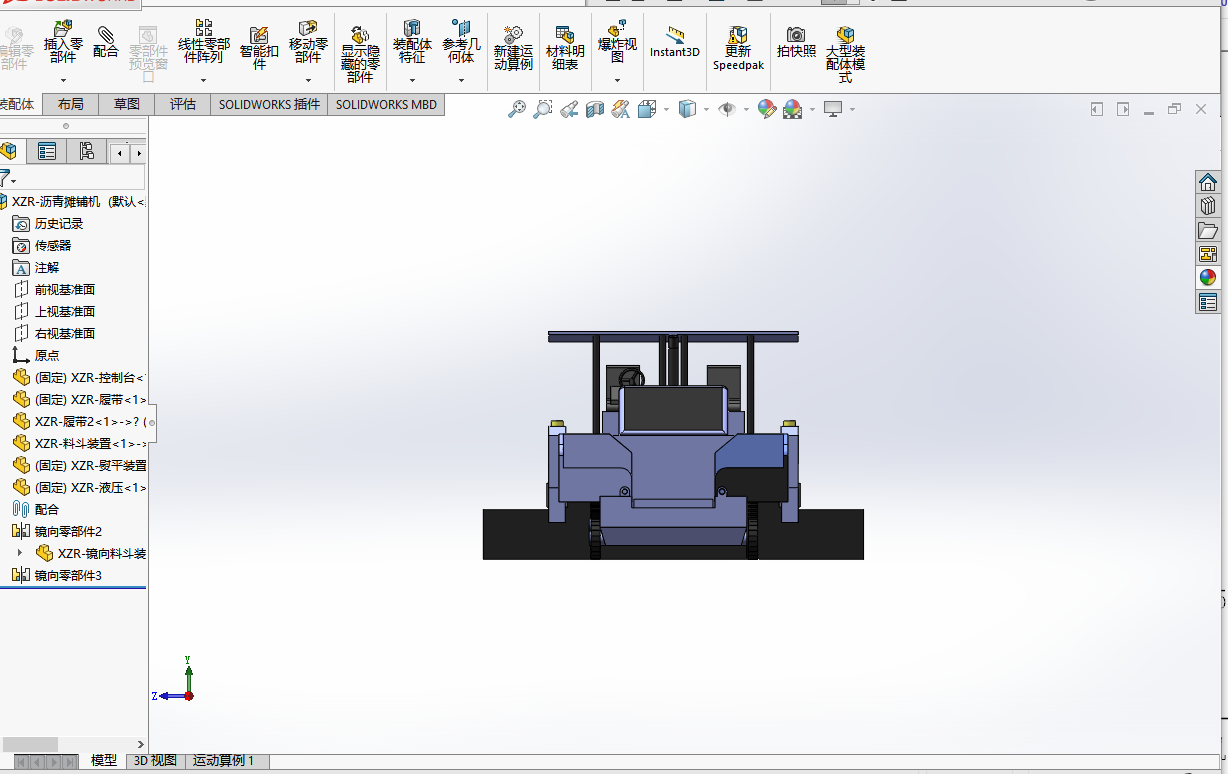Screen dimensions: 1228x774
Task: Click the Edit Appearance color ball icon
Action: point(767,109)
